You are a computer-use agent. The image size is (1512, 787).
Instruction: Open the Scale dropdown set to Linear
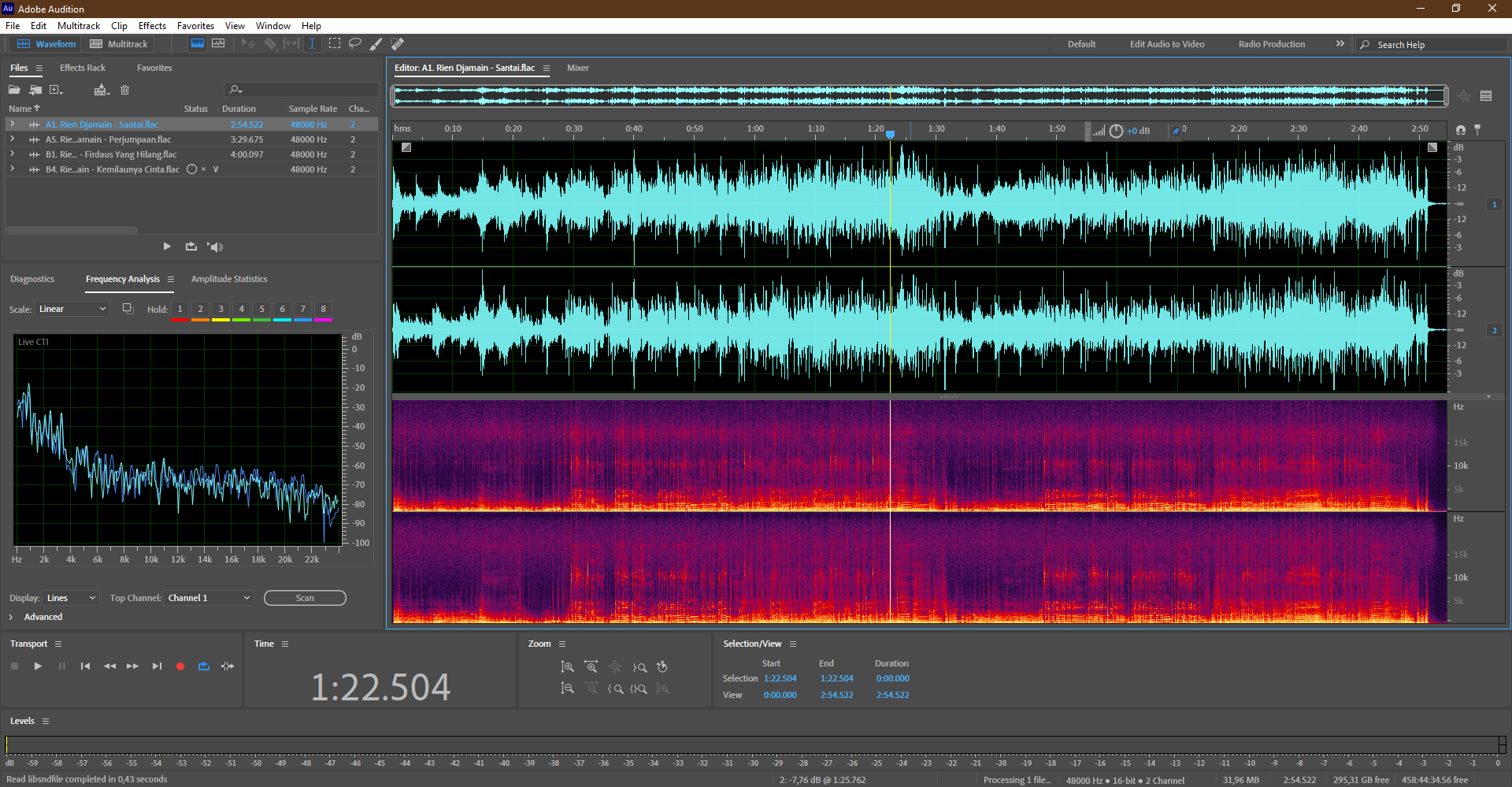click(x=72, y=309)
